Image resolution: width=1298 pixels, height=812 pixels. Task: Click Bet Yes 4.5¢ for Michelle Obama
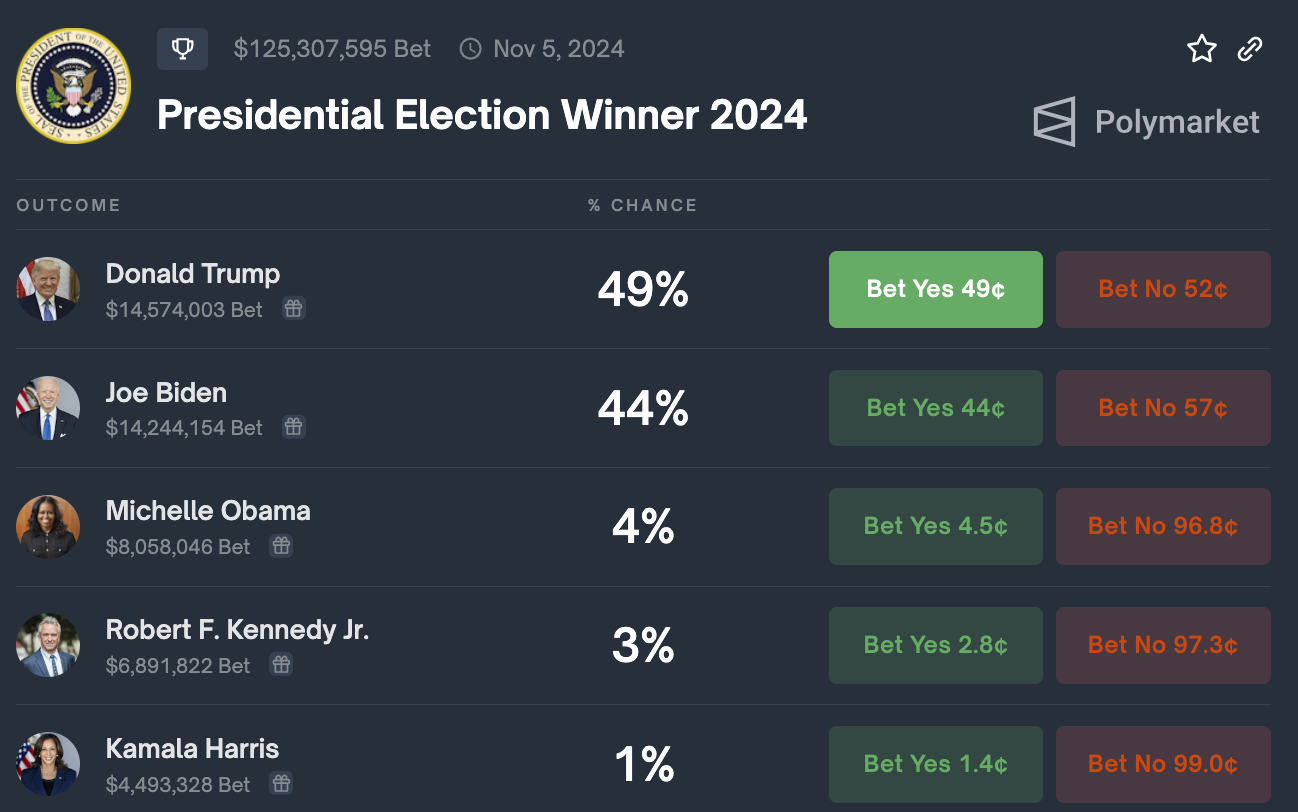[x=936, y=526]
